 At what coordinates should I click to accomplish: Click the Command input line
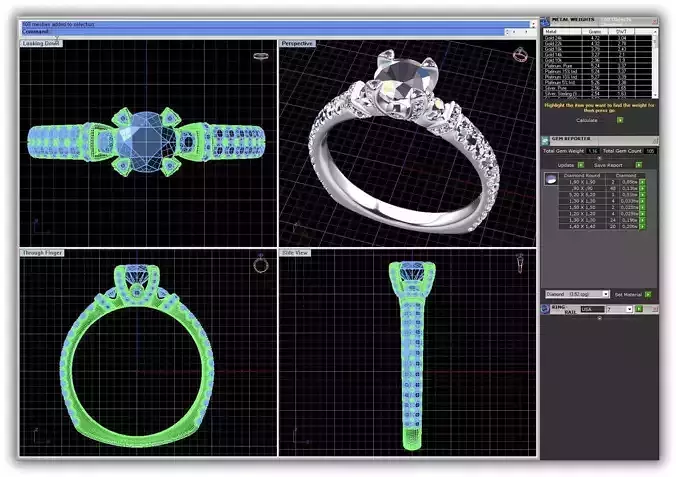point(263,32)
